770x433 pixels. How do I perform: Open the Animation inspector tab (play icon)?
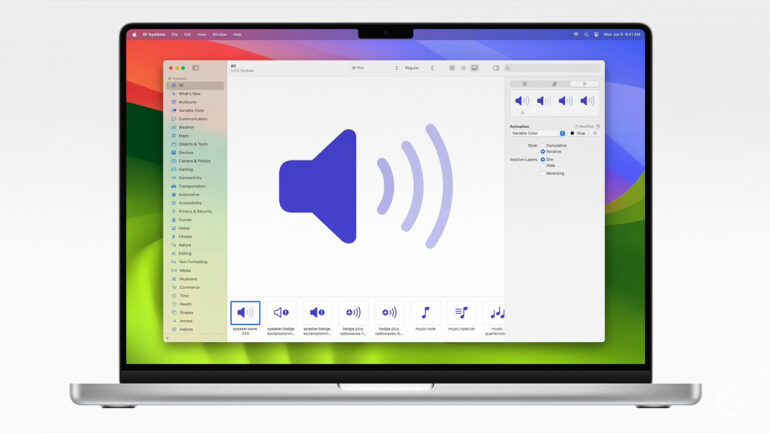585,84
